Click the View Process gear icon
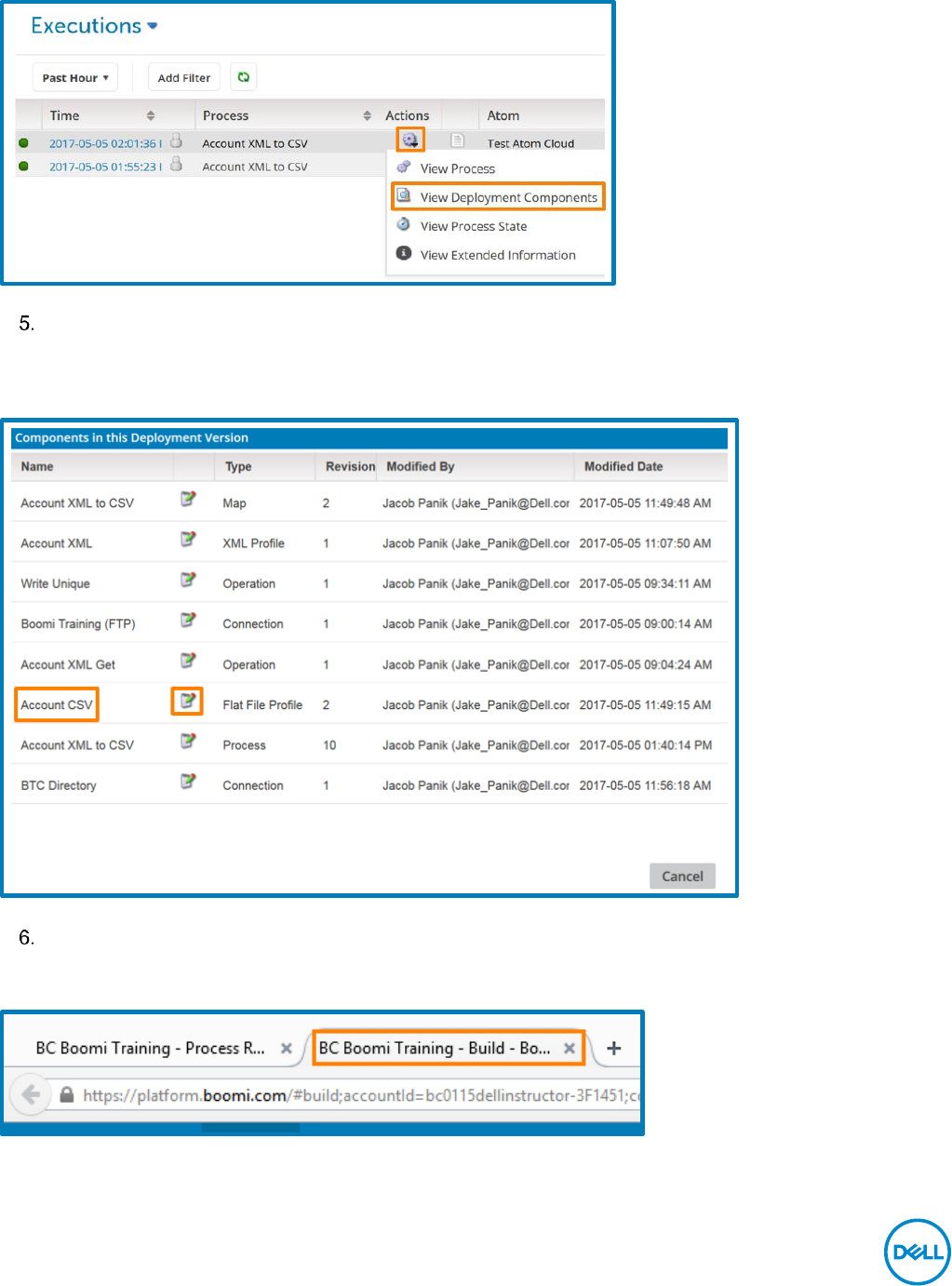This screenshot has height=1286, width=952. 404,167
